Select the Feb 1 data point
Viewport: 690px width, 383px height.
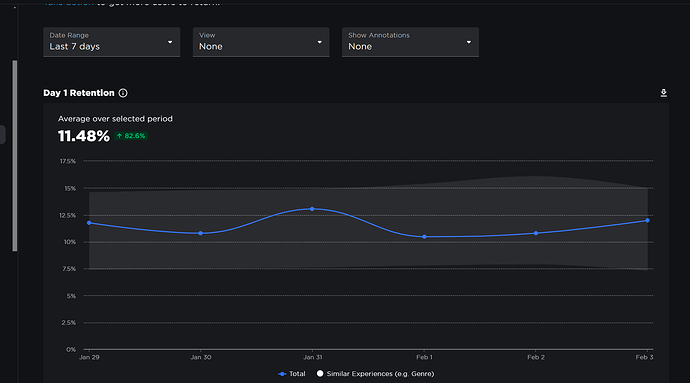click(x=424, y=237)
